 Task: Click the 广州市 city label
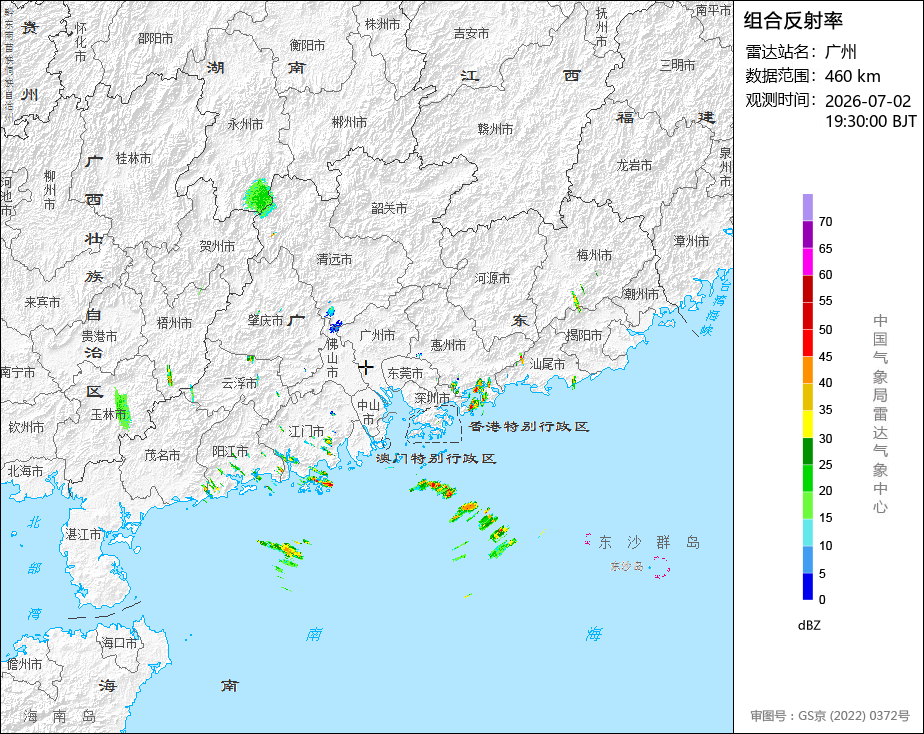377,335
